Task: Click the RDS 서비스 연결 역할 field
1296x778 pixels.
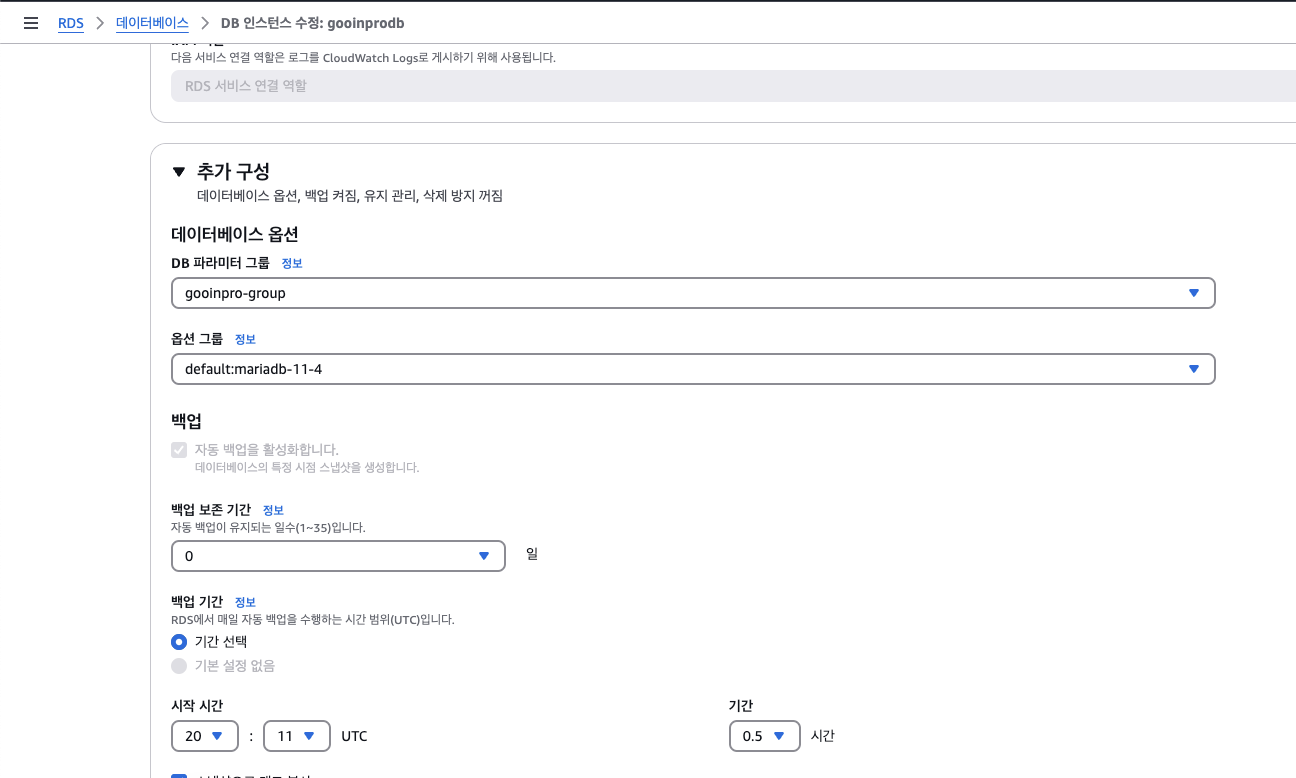Action: (x=733, y=86)
